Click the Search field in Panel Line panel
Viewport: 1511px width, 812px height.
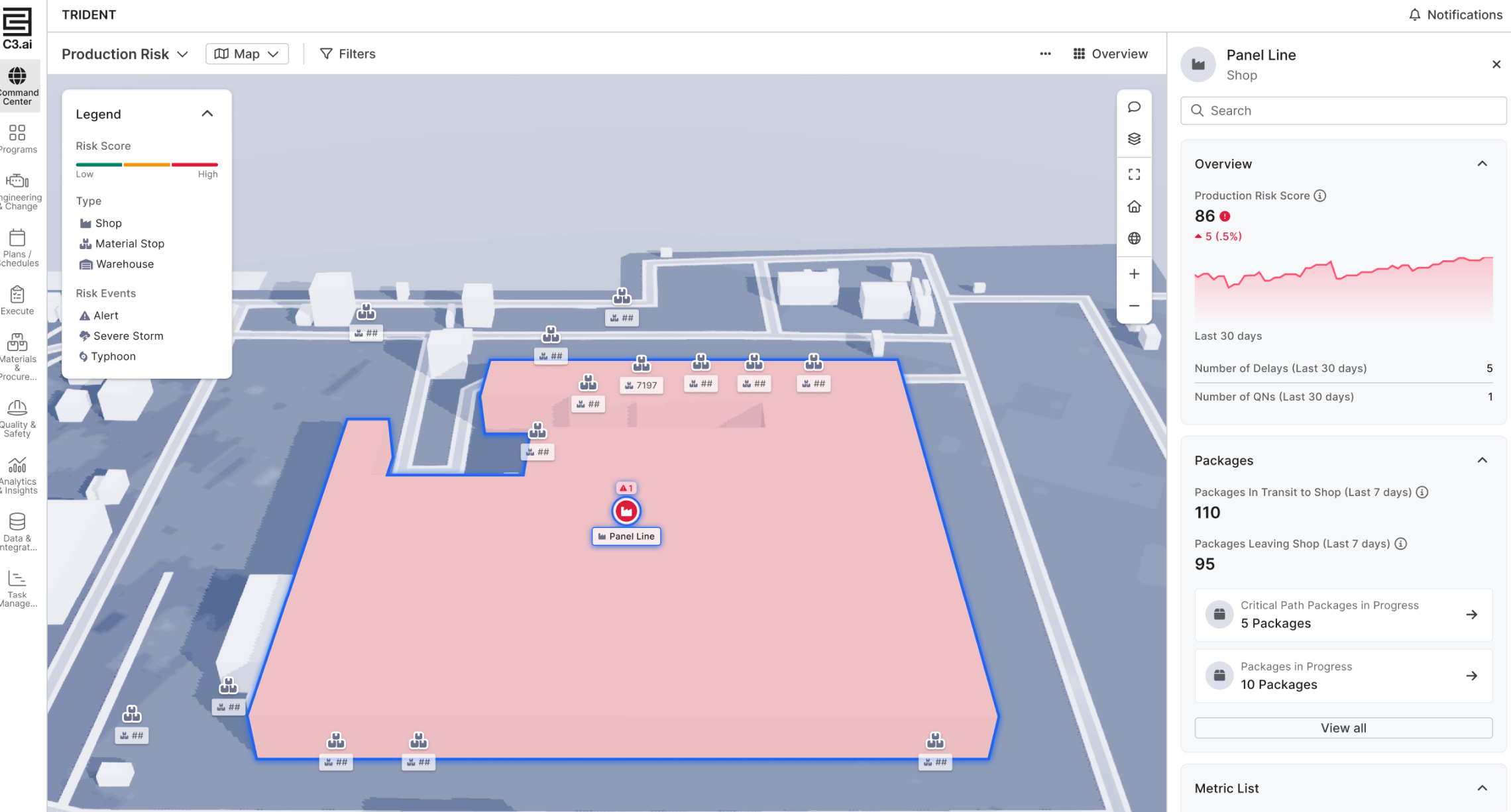(1343, 111)
